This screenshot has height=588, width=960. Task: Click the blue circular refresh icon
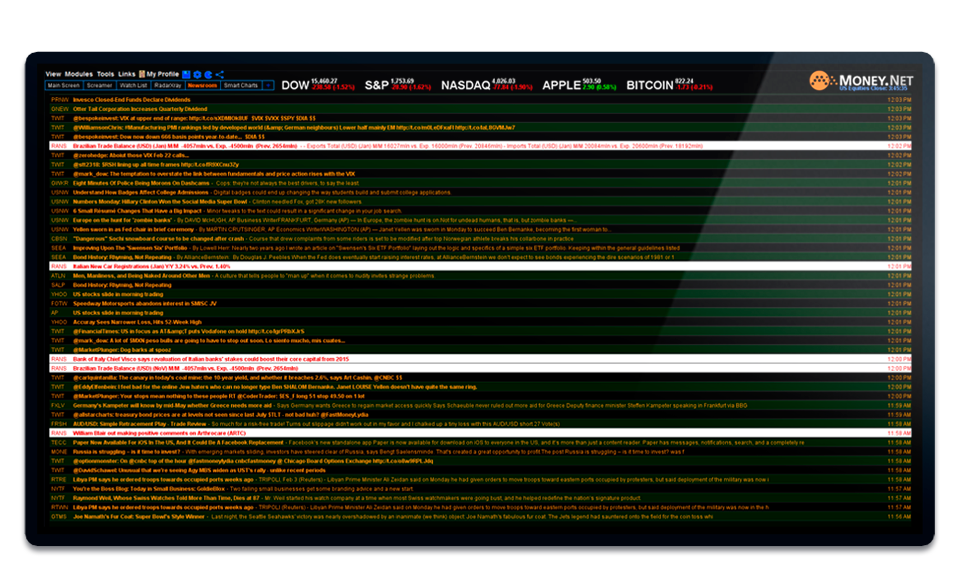(x=208, y=74)
